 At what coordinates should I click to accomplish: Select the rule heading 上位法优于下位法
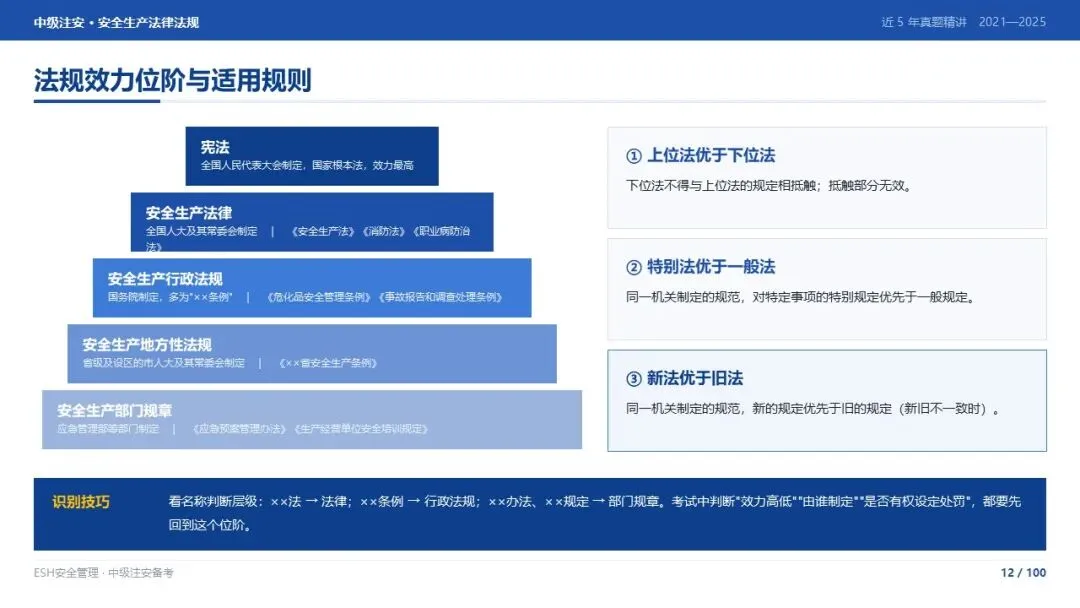tap(711, 156)
